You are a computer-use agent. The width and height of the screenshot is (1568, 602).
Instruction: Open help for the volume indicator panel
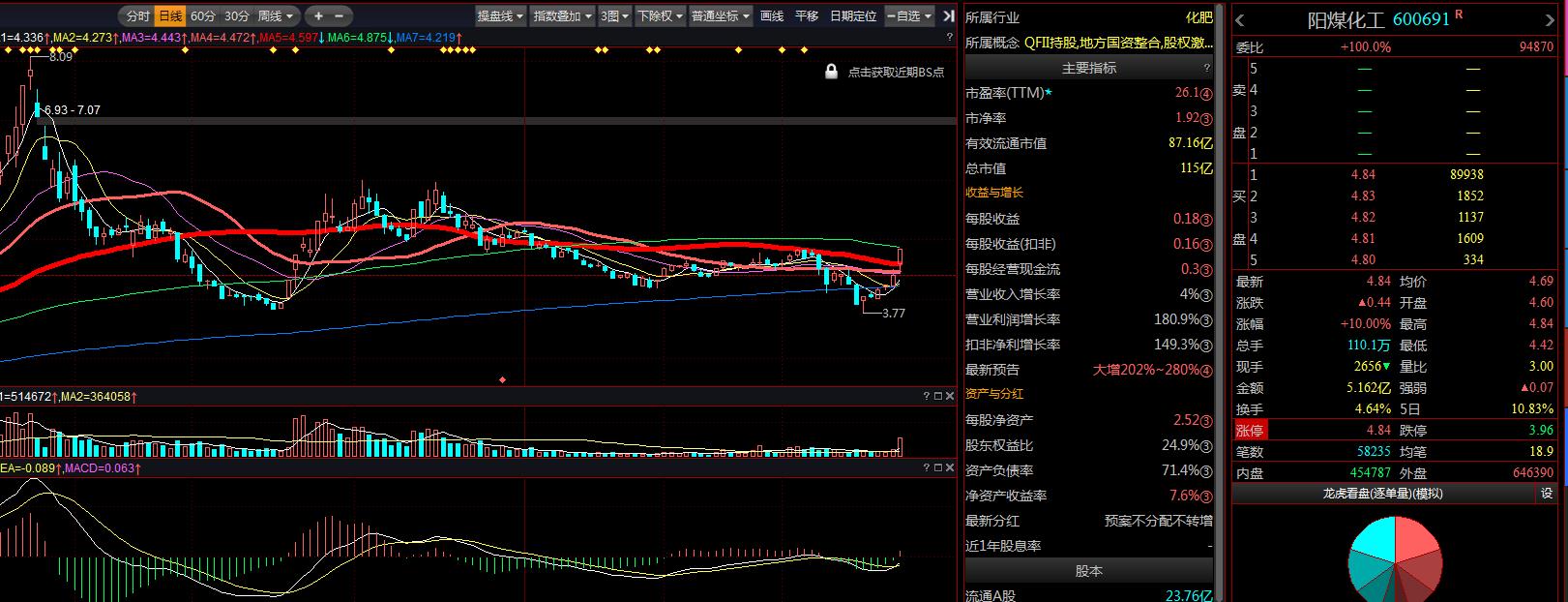(x=926, y=396)
